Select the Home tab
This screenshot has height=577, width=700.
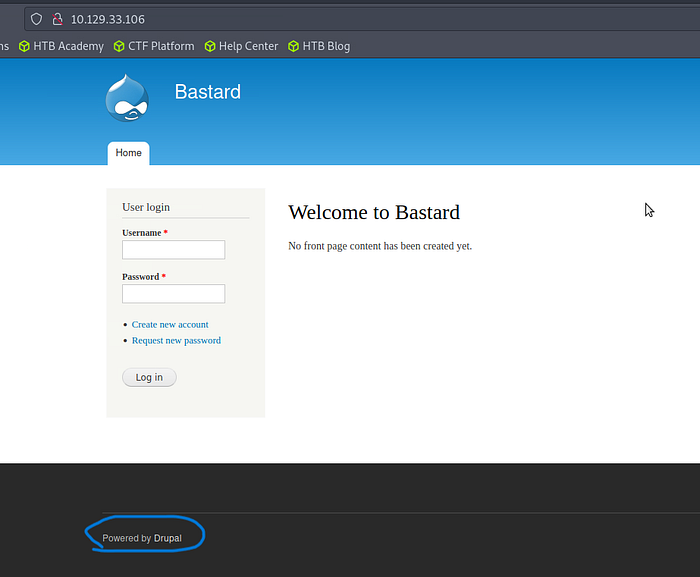click(x=129, y=153)
